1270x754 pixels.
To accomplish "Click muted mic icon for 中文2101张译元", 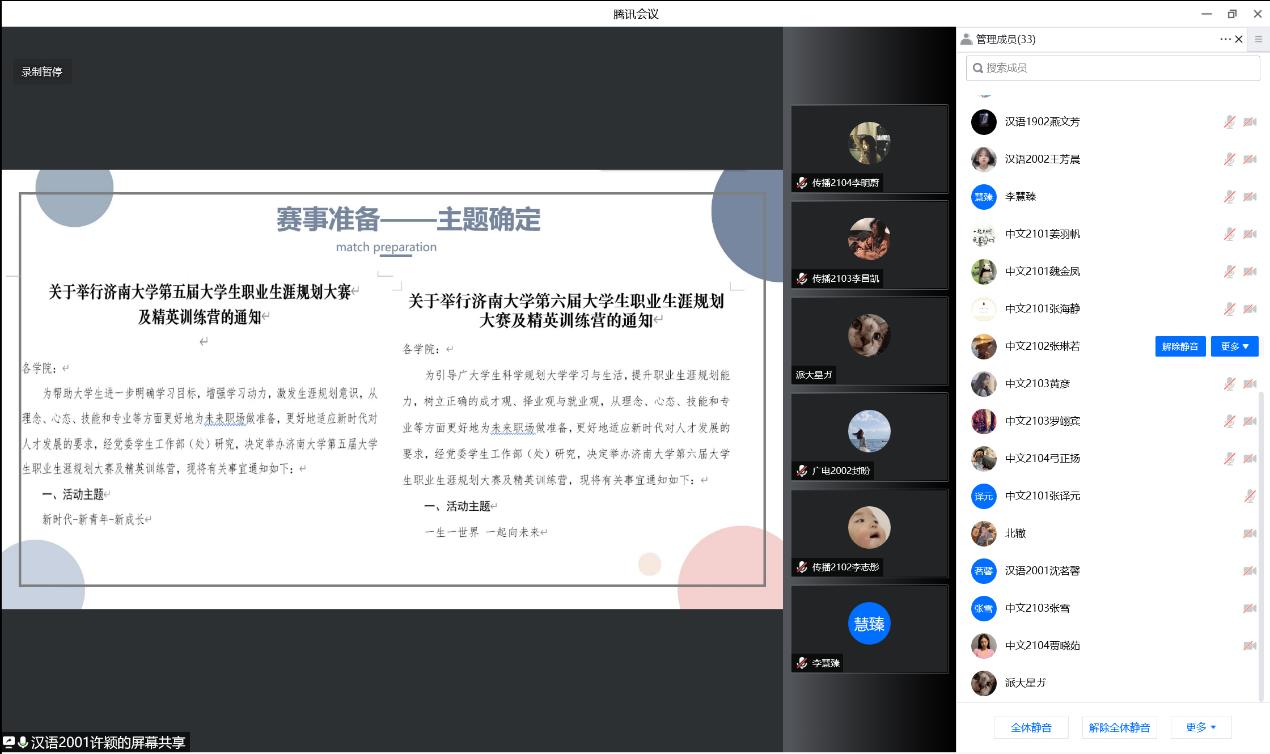I will (1249, 496).
